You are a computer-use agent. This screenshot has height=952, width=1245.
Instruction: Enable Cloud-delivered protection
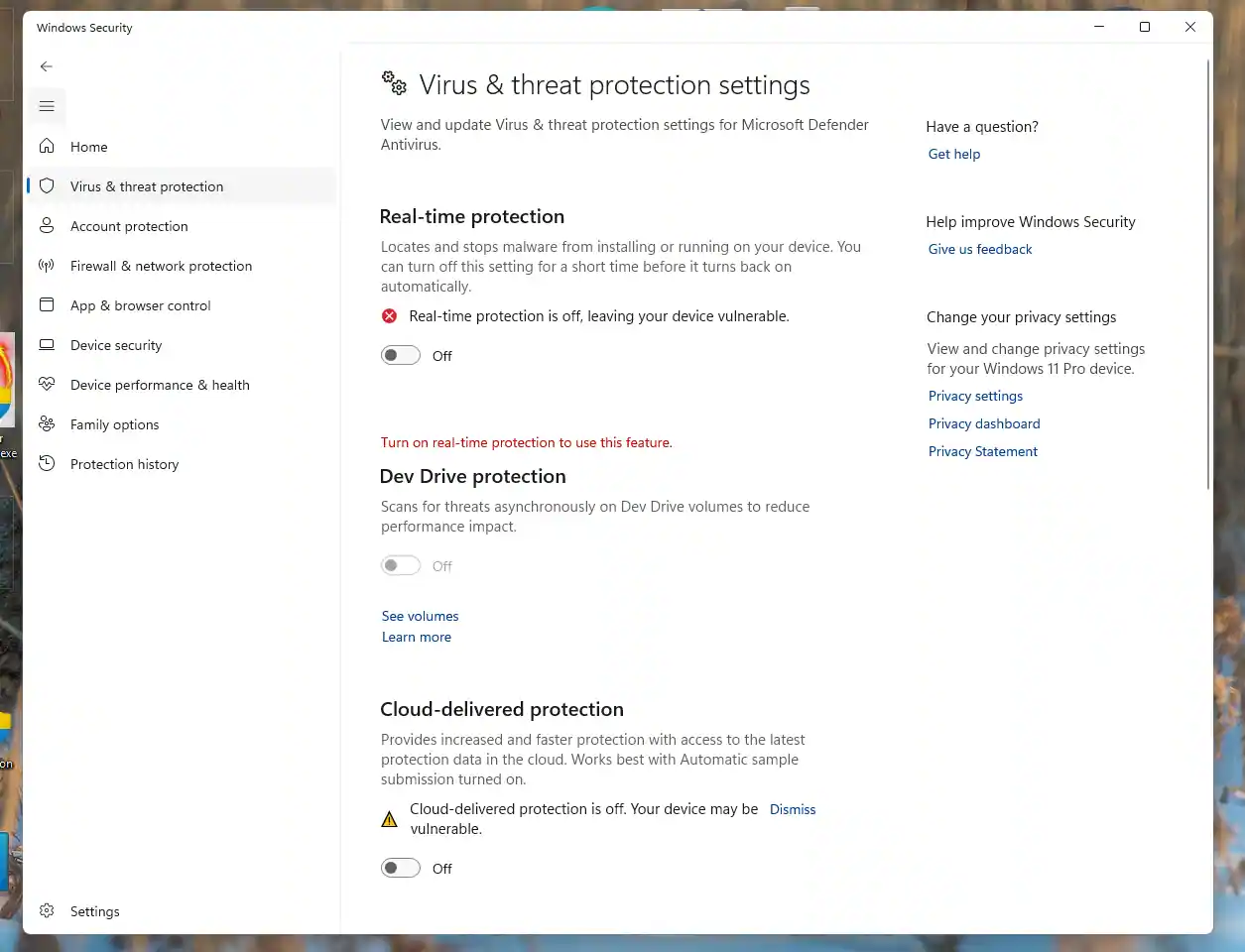coord(401,867)
